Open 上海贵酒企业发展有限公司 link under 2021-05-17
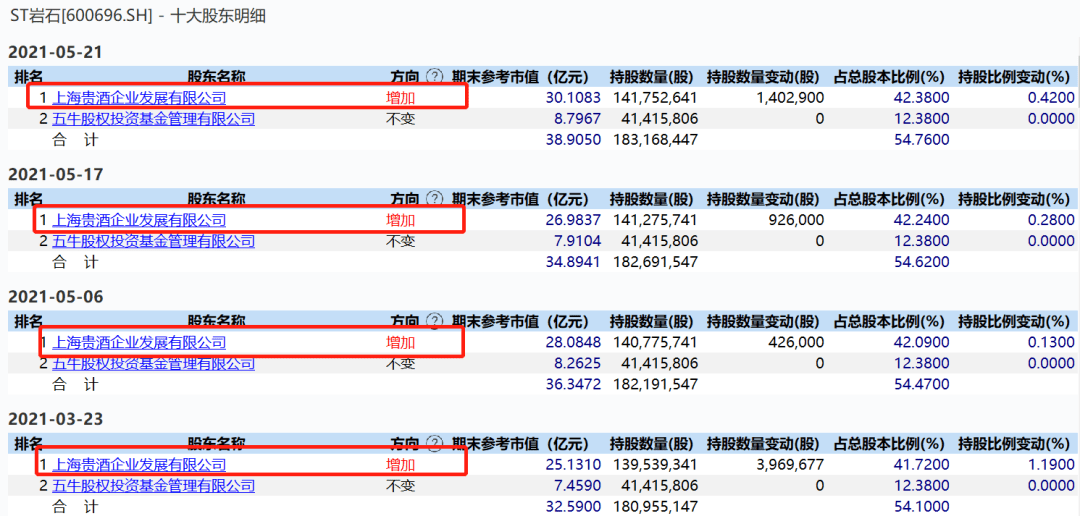Image resolution: width=1080 pixels, height=516 pixels. click(139, 220)
